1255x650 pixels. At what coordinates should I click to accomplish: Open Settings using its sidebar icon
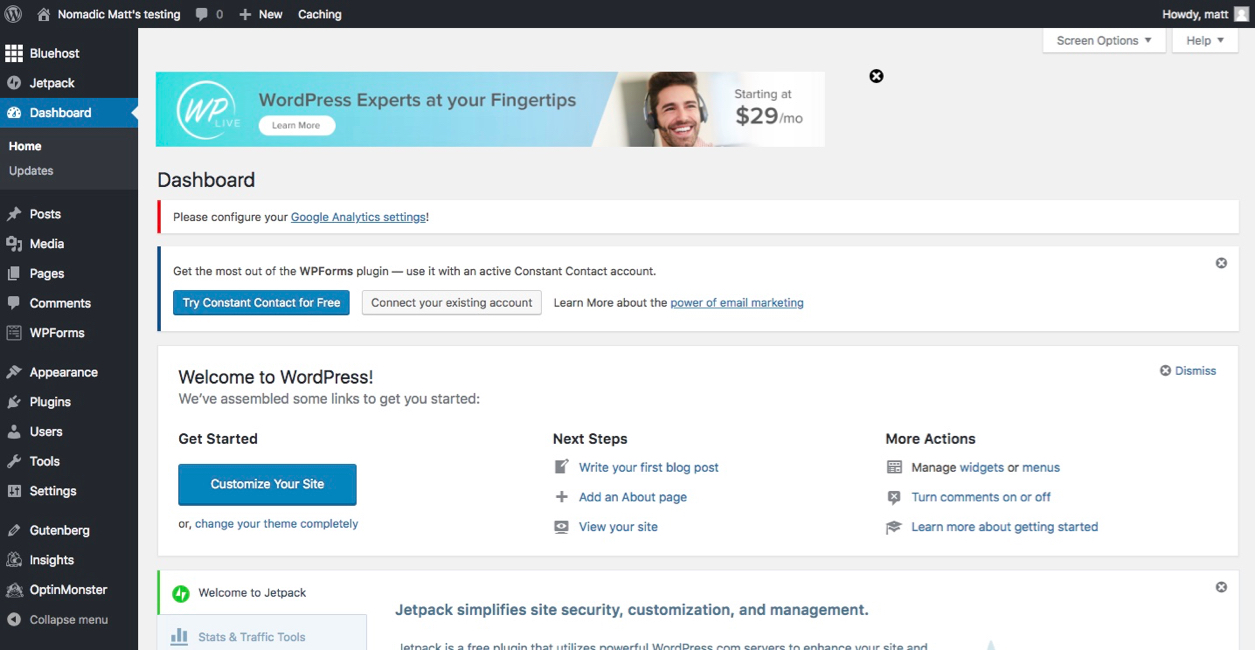click(x=14, y=491)
